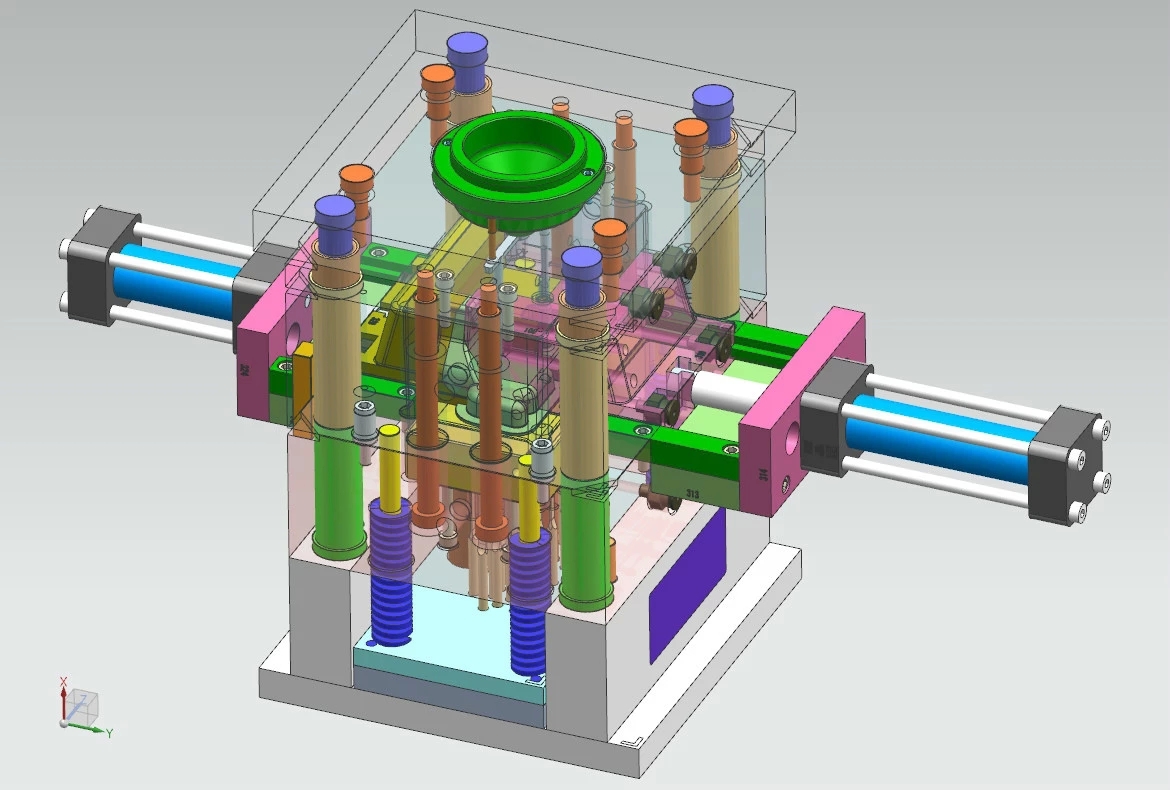Click the Y axis label of the triad
This screenshot has height=790, width=1170.
109,733
